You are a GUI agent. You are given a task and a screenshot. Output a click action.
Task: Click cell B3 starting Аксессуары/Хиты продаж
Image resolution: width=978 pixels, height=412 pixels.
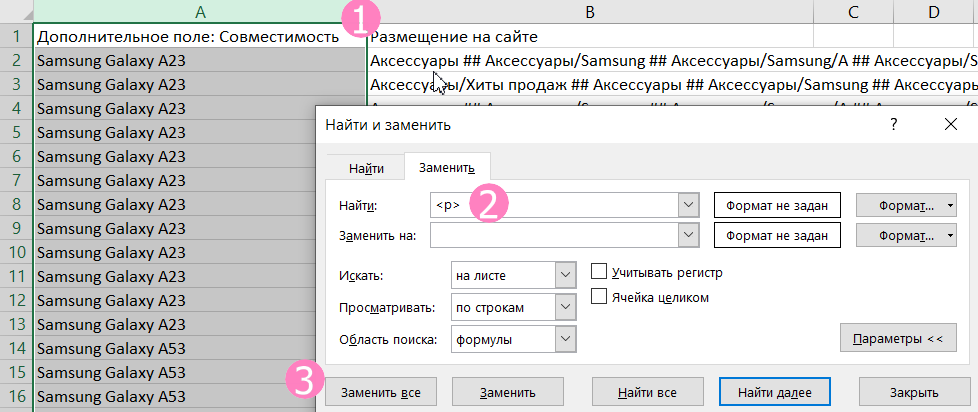(672, 84)
